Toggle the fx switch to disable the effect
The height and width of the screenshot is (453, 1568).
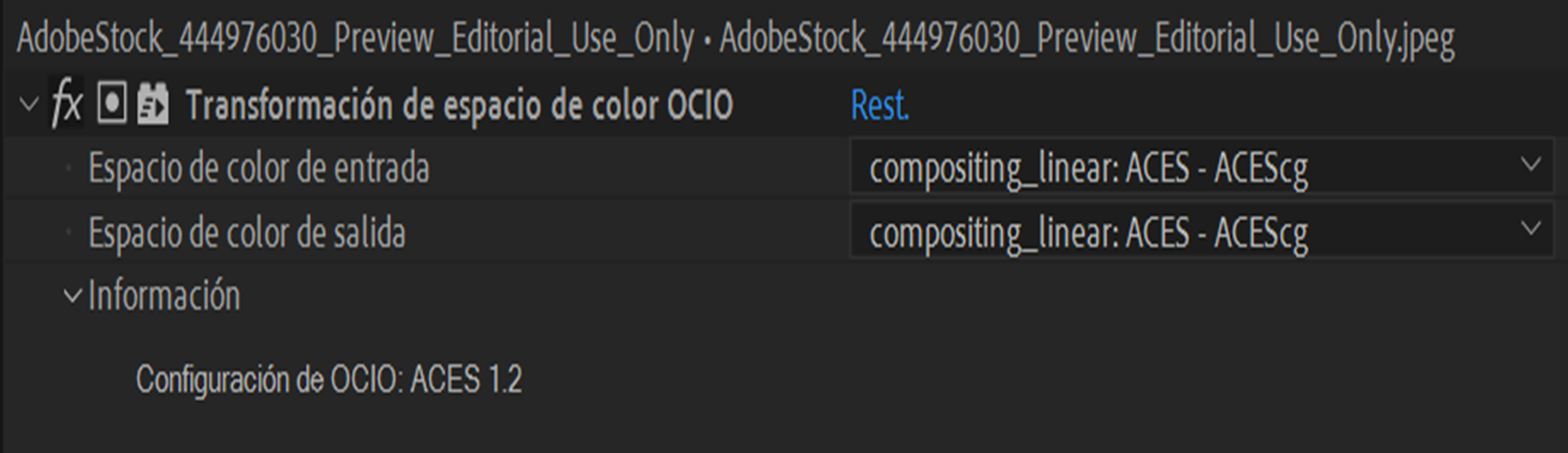[x=68, y=103]
